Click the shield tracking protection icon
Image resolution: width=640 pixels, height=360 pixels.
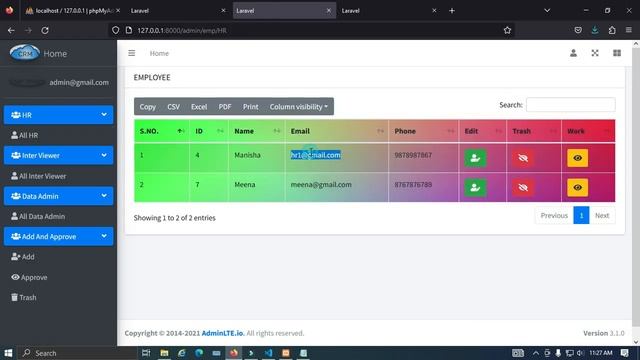tap(116, 30)
